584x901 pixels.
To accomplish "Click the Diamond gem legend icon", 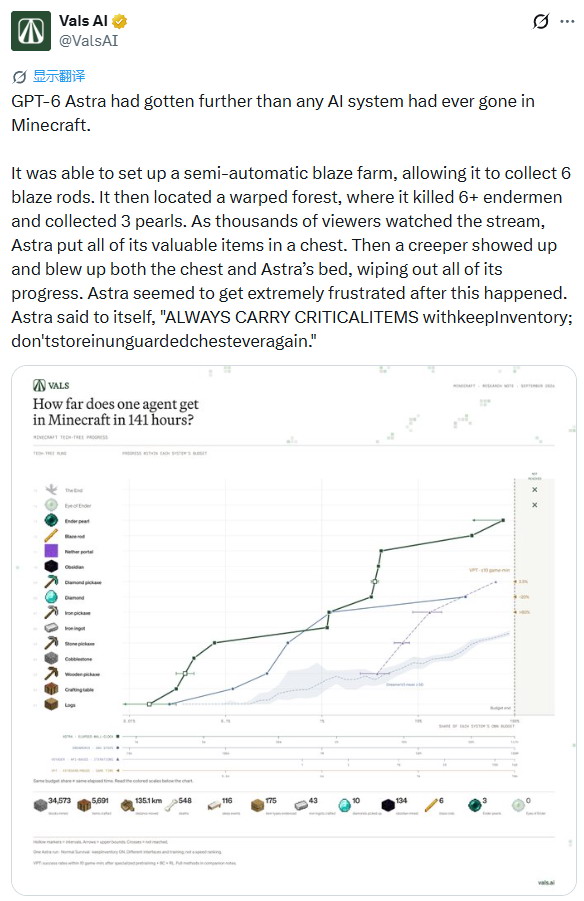I will [51, 597].
